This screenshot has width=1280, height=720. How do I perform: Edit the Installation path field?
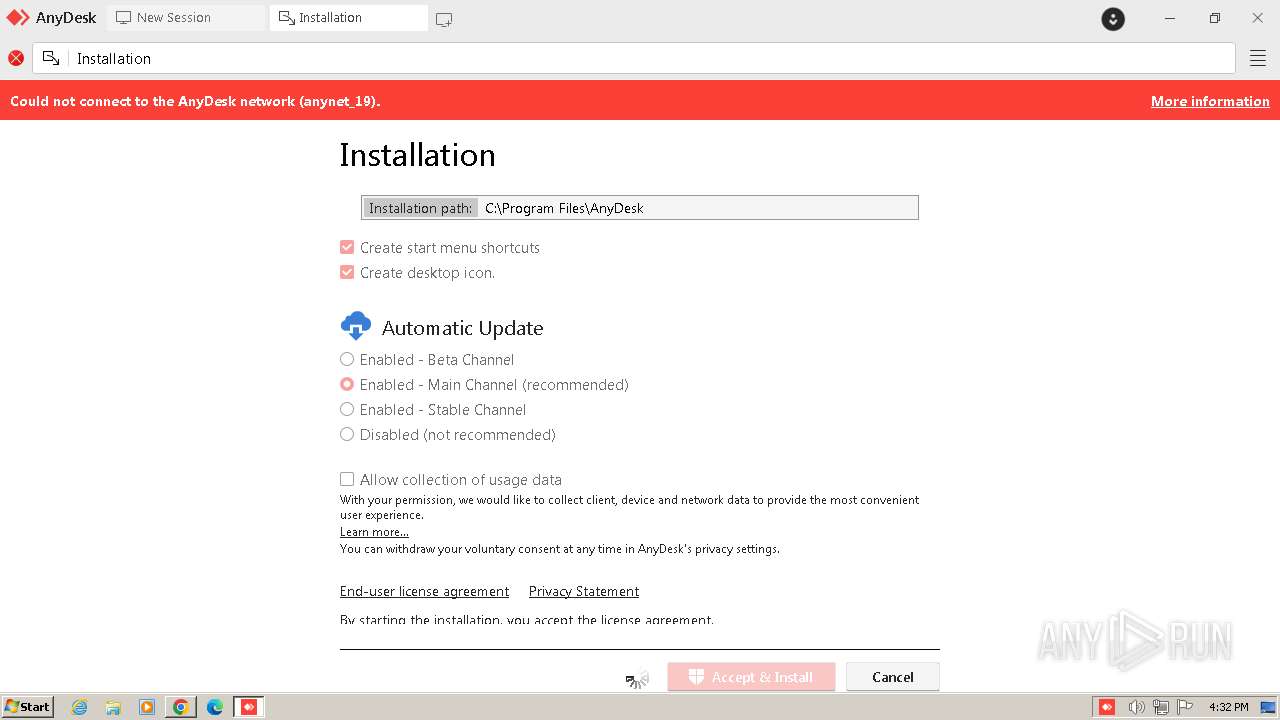coord(640,208)
